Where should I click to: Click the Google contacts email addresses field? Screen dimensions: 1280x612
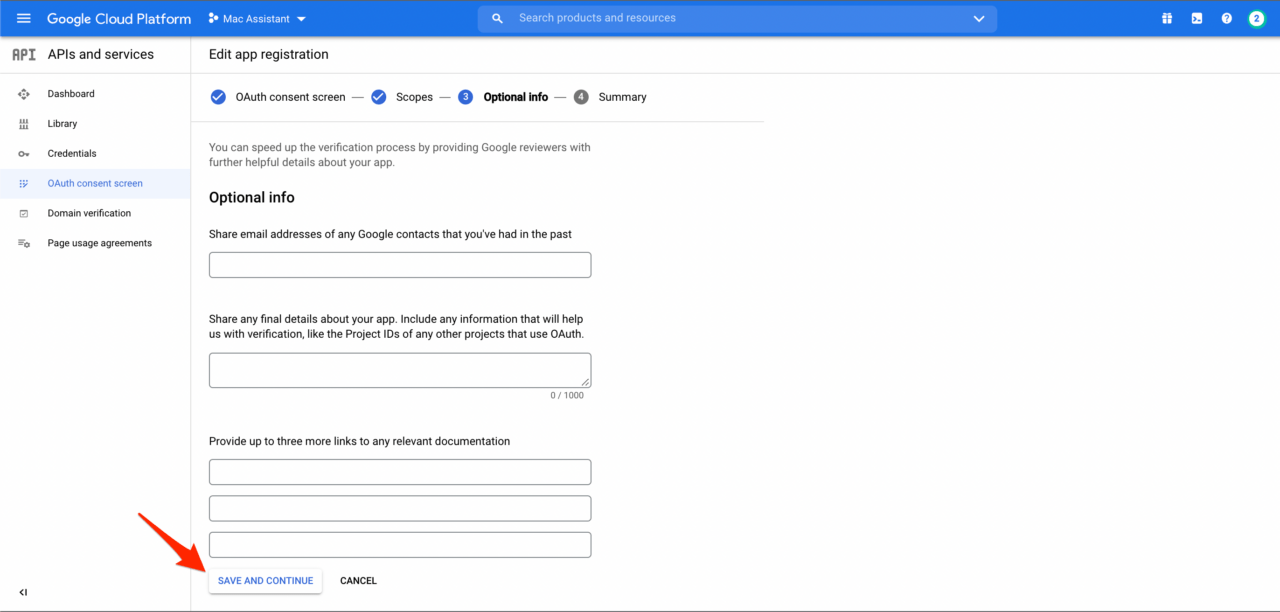point(400,265)
